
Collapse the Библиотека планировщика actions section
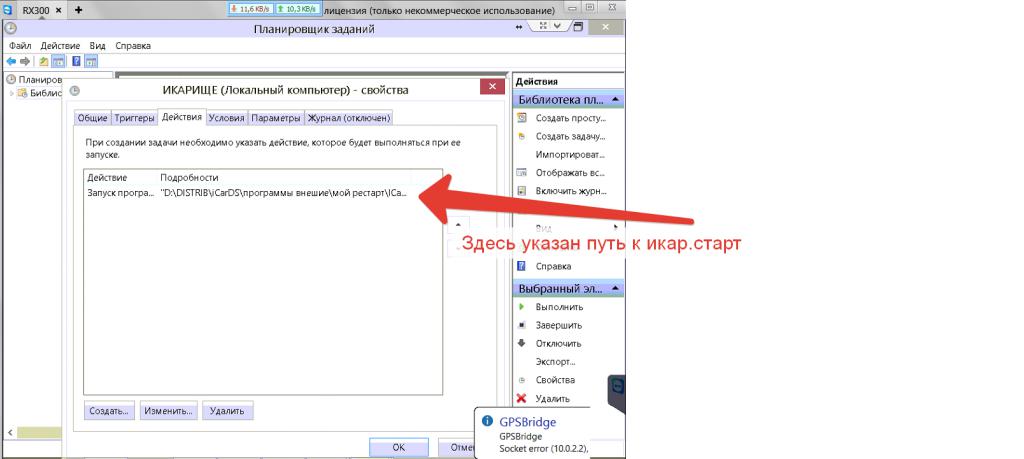click(616, 100)
